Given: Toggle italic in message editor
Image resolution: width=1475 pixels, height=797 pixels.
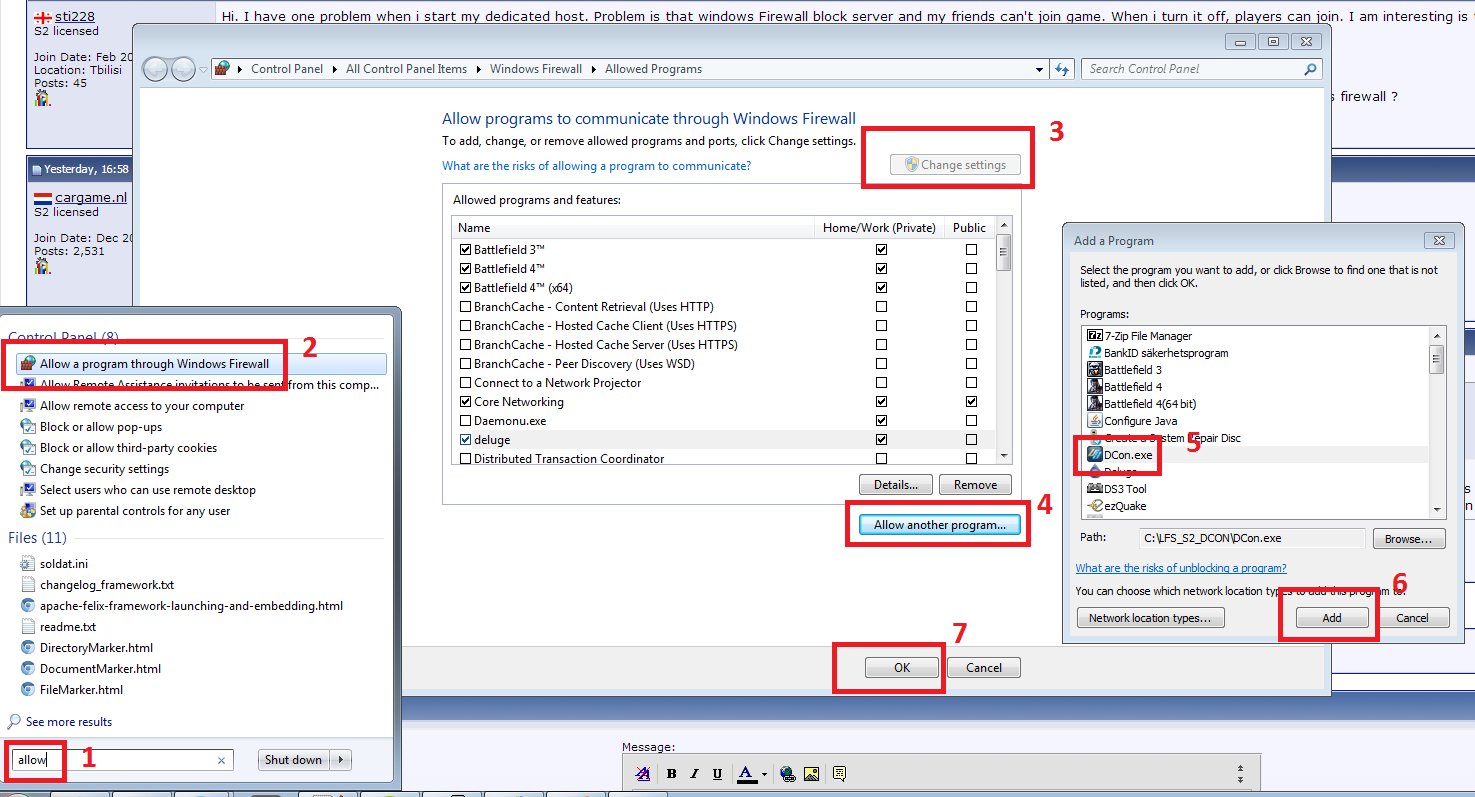Looking at the screenshot, I should [x=694, y=773].
